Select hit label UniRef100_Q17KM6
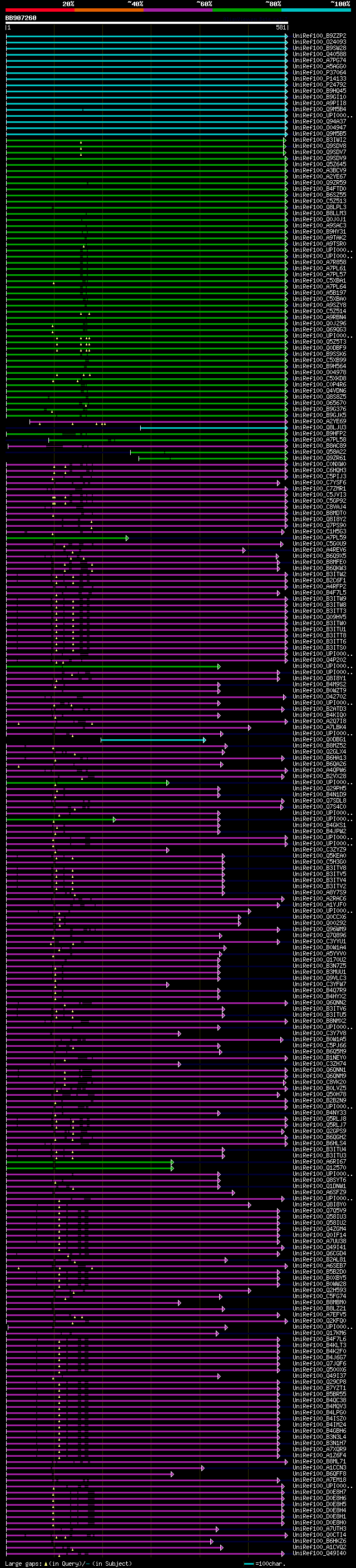 (319, 1333)
